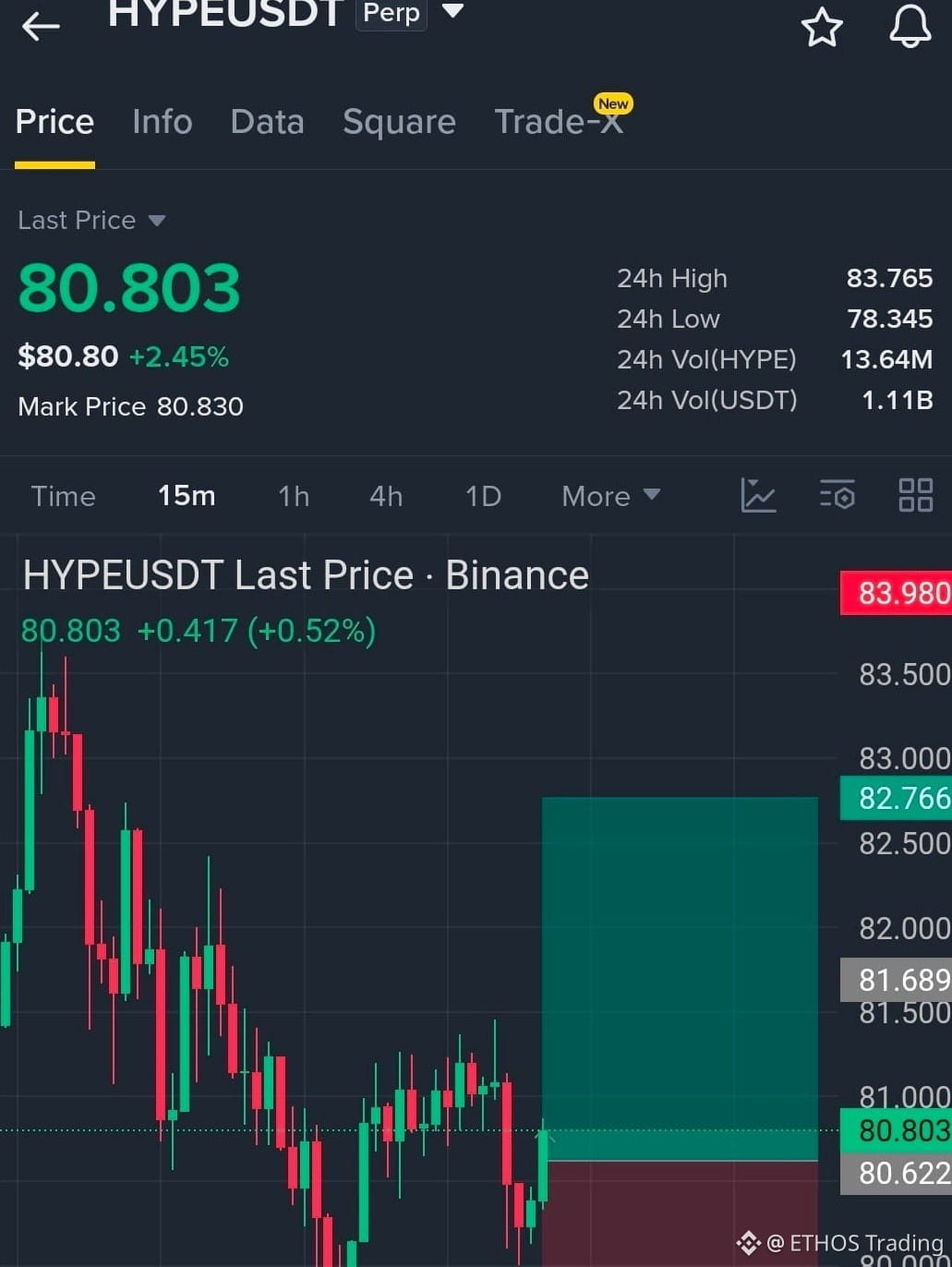The image size is (952, 1267).
Task: Switch to the Price tab
Action: (54, 122)
